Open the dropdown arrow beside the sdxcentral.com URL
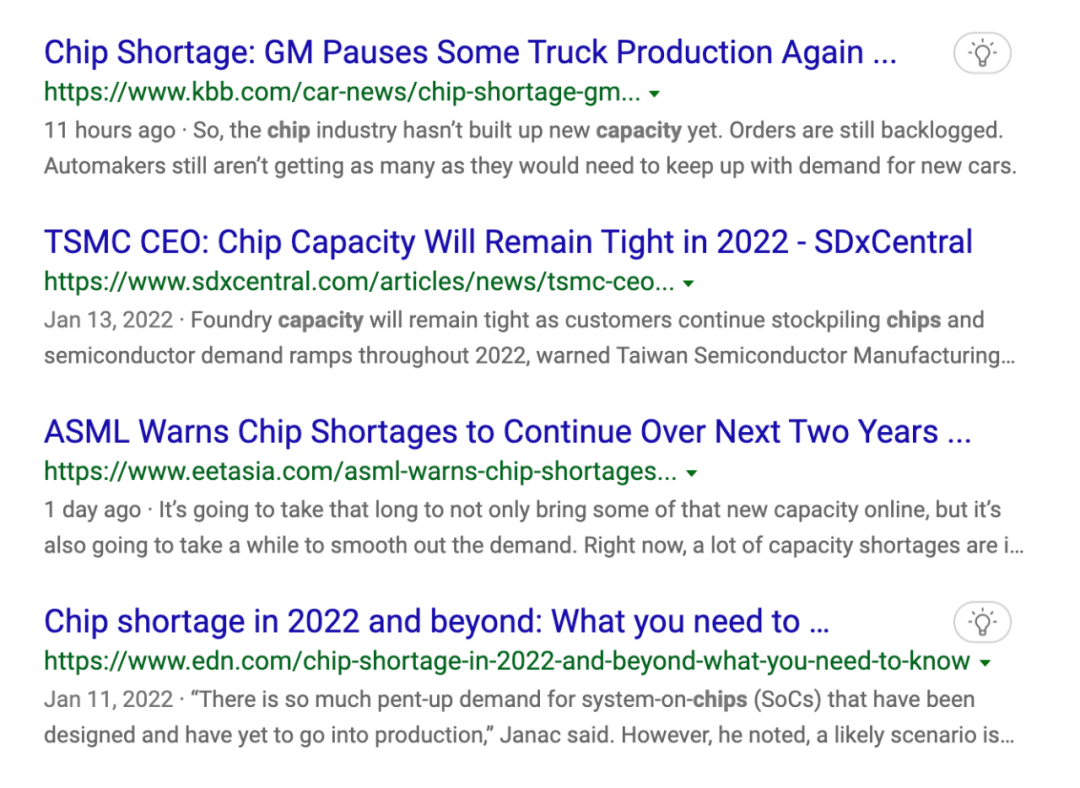 [x=688, y=284]
